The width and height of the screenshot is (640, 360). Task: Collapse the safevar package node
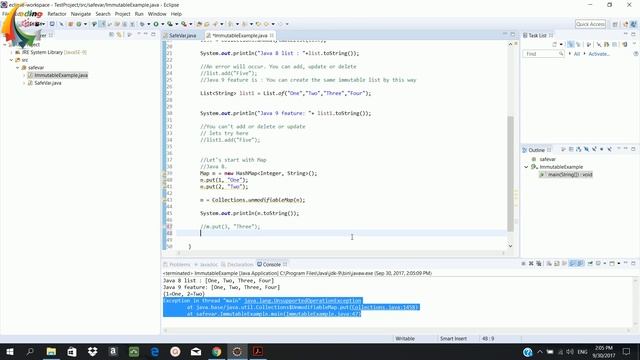pyautogui.click(x=18, y=68)
